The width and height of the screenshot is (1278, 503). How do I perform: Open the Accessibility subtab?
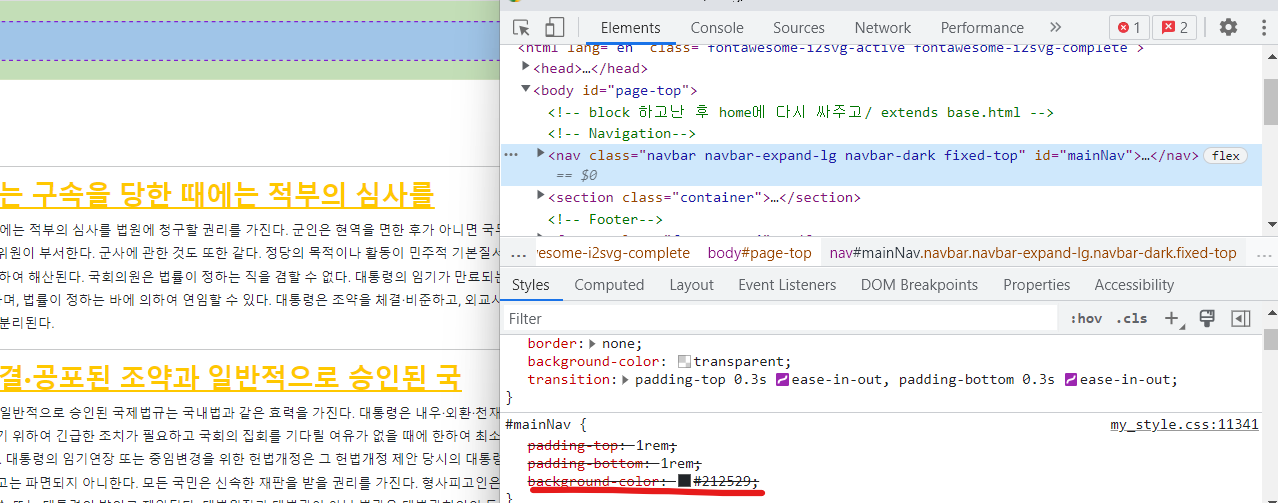1134,285
